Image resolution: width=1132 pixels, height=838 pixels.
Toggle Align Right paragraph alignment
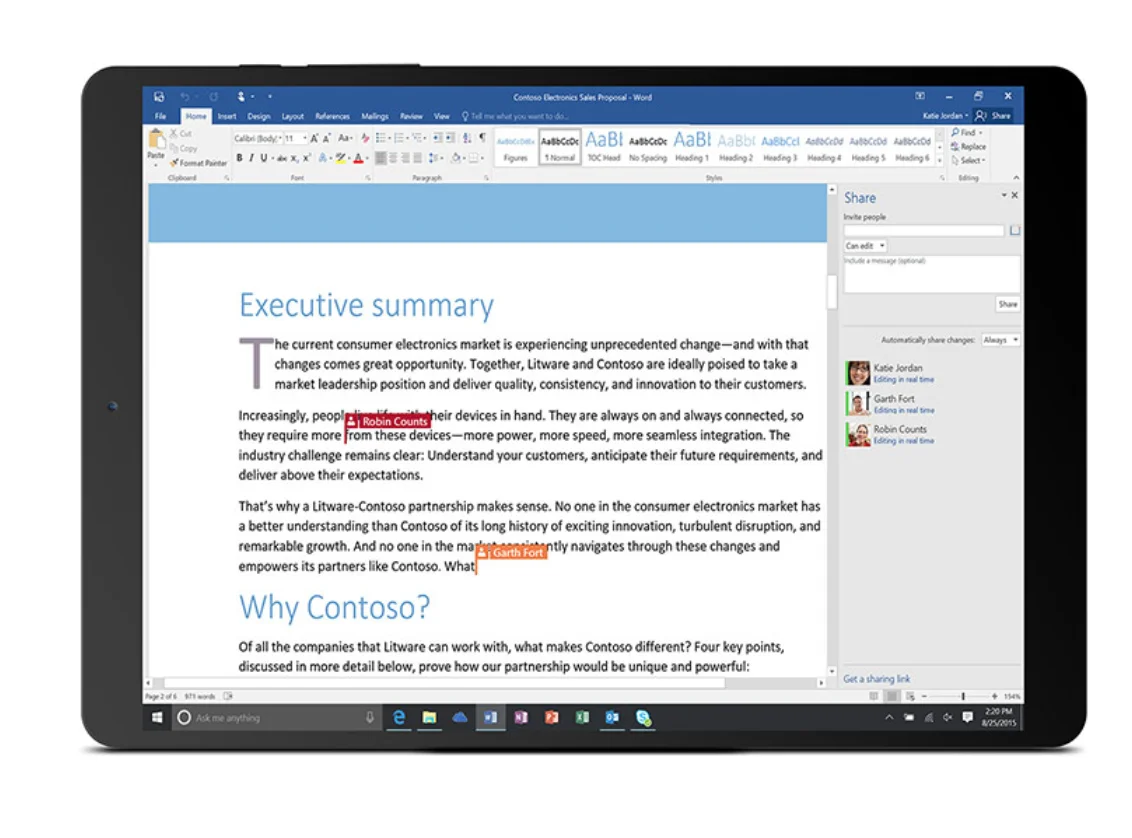[406, 158]
